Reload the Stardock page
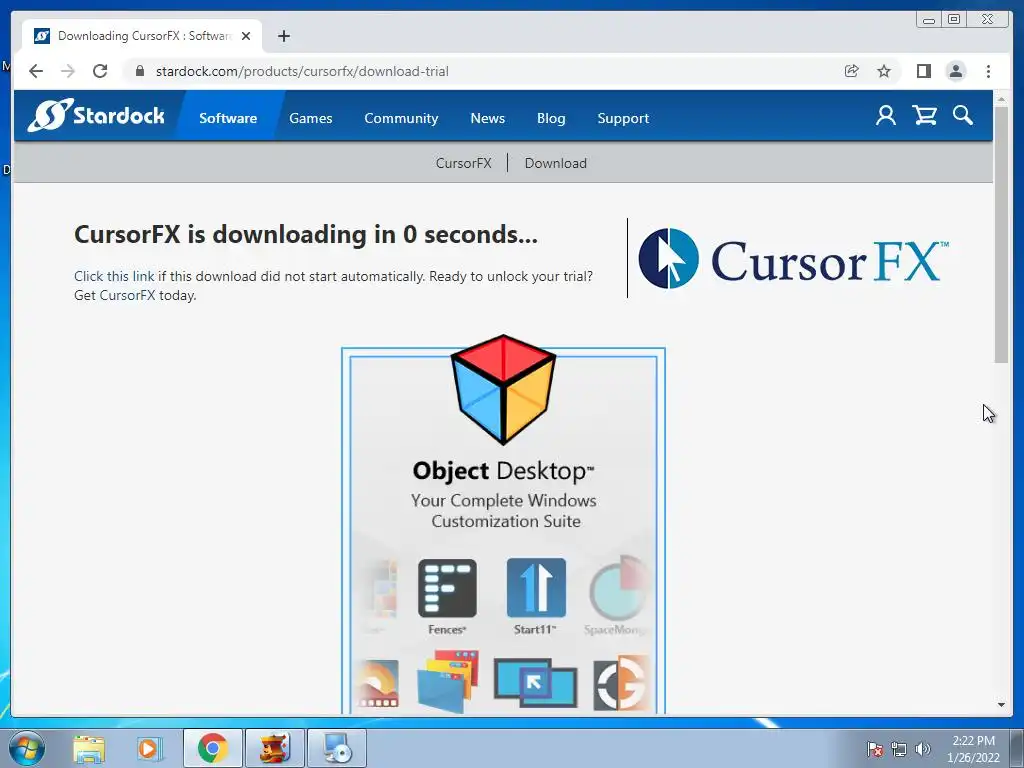The width and height of the screenshot is (1024, 768). (x=100, y=71)
